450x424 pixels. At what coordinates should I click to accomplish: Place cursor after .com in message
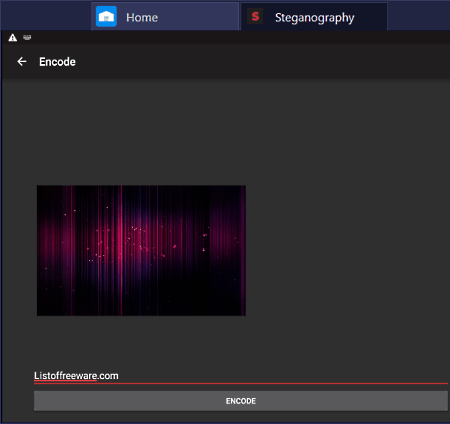click(x=119, y=376)
